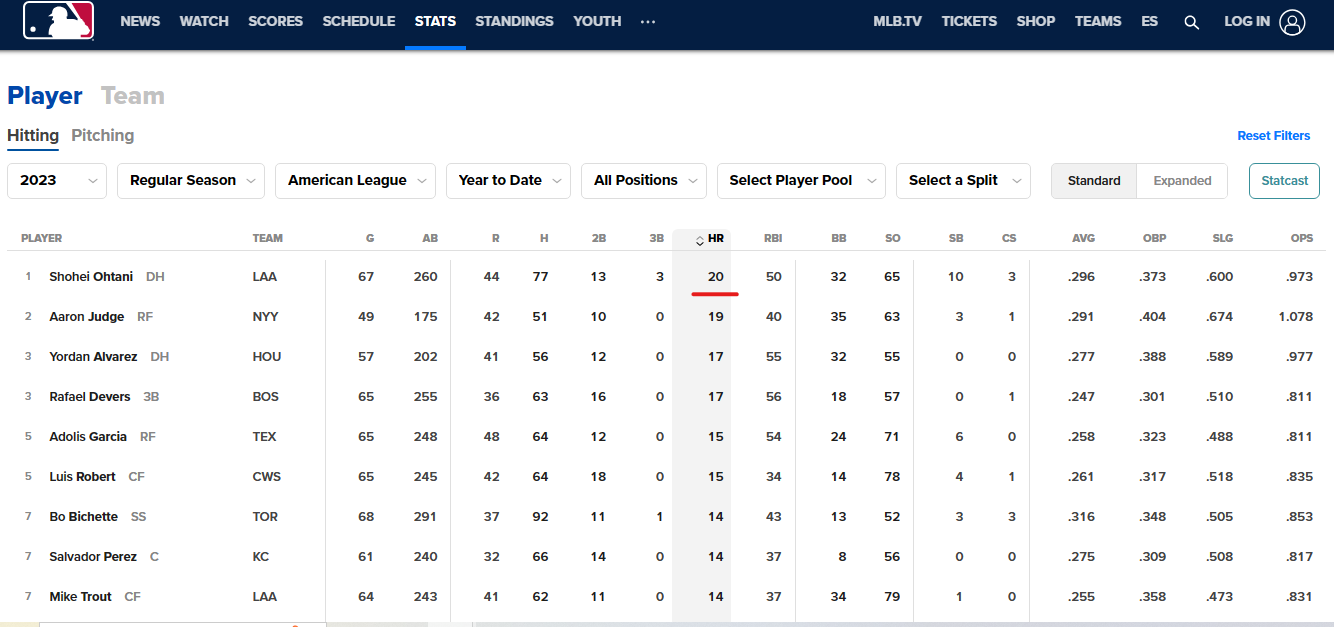Go to the WATCH nav item
1334x627 pixels.
[x=204, y=21]
